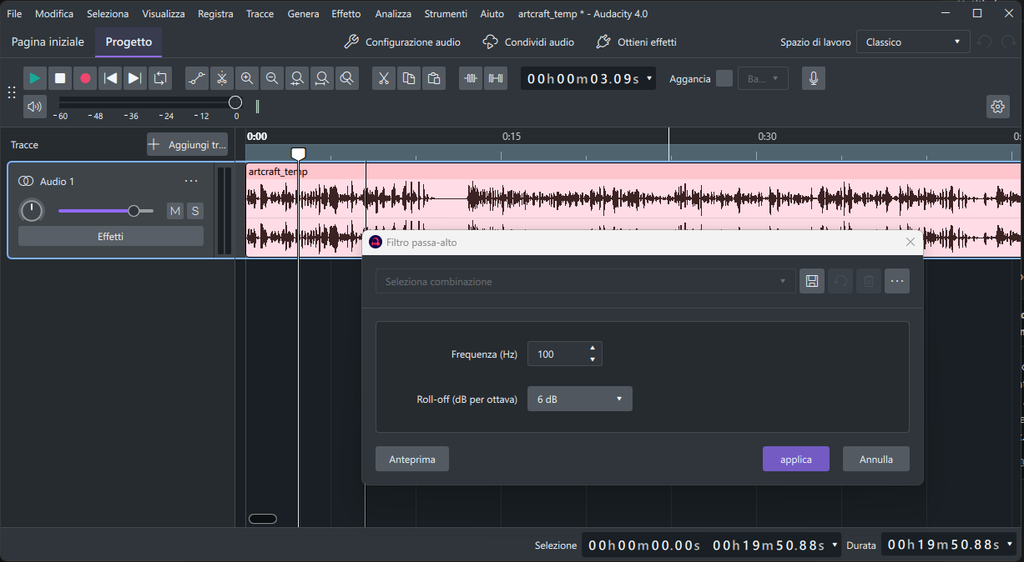This screenshot has height=562, width=1024.
Task: Click the split clip tool icon
Action: (x=222, y=78)
